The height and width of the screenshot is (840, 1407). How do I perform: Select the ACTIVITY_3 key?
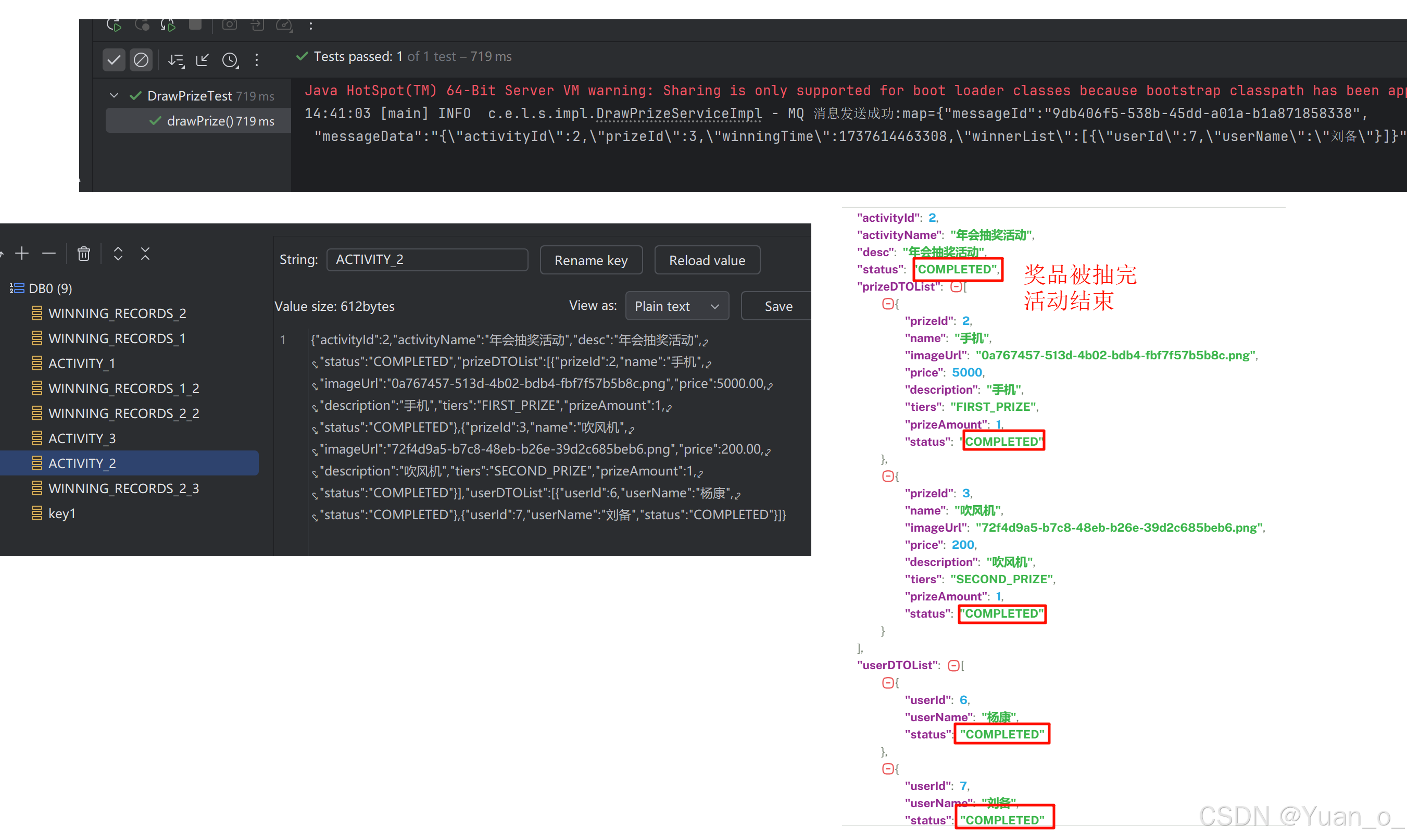click(x=82, y=438)
